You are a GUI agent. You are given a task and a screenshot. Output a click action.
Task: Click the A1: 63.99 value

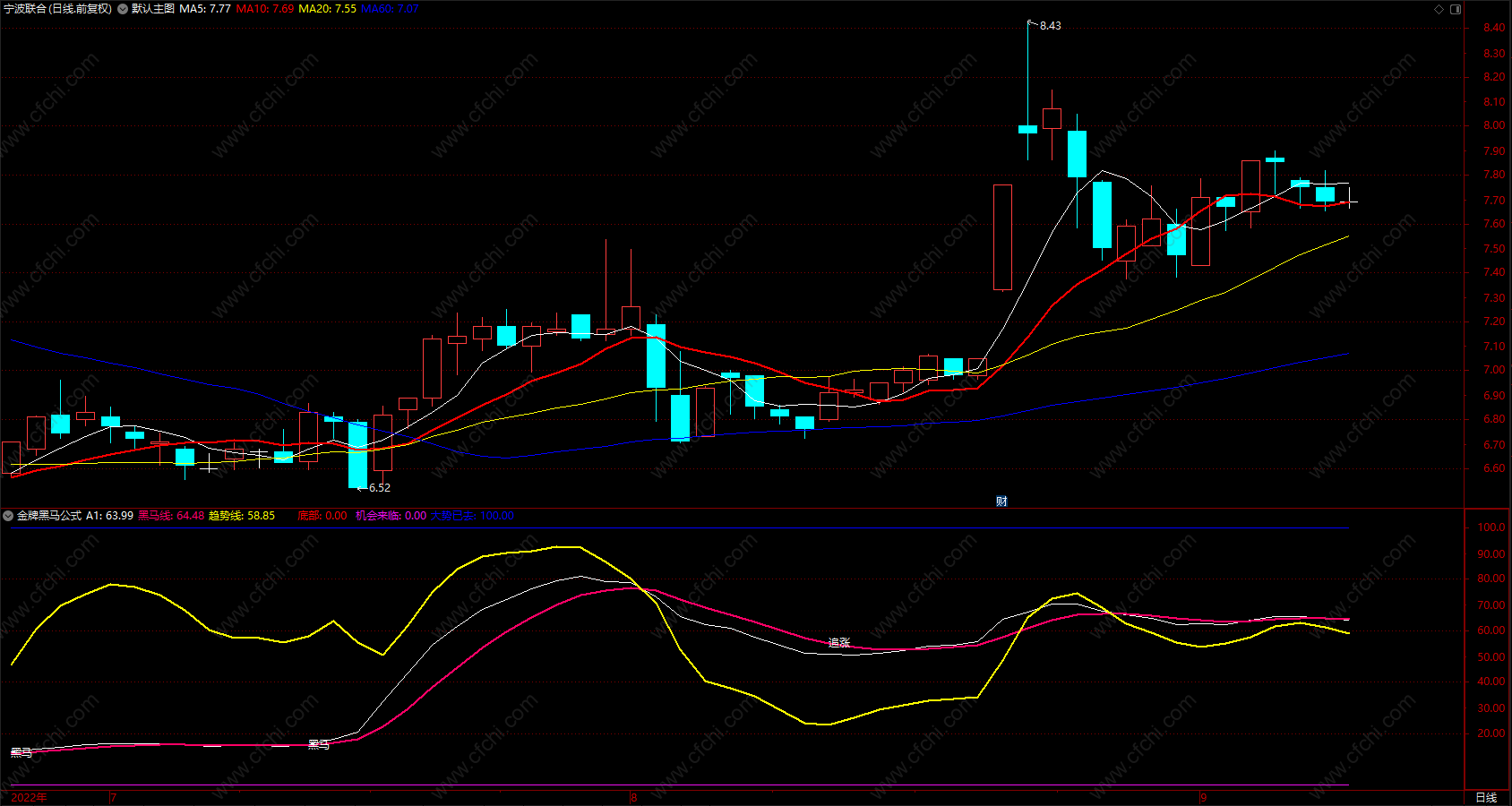tap(109, 516)
